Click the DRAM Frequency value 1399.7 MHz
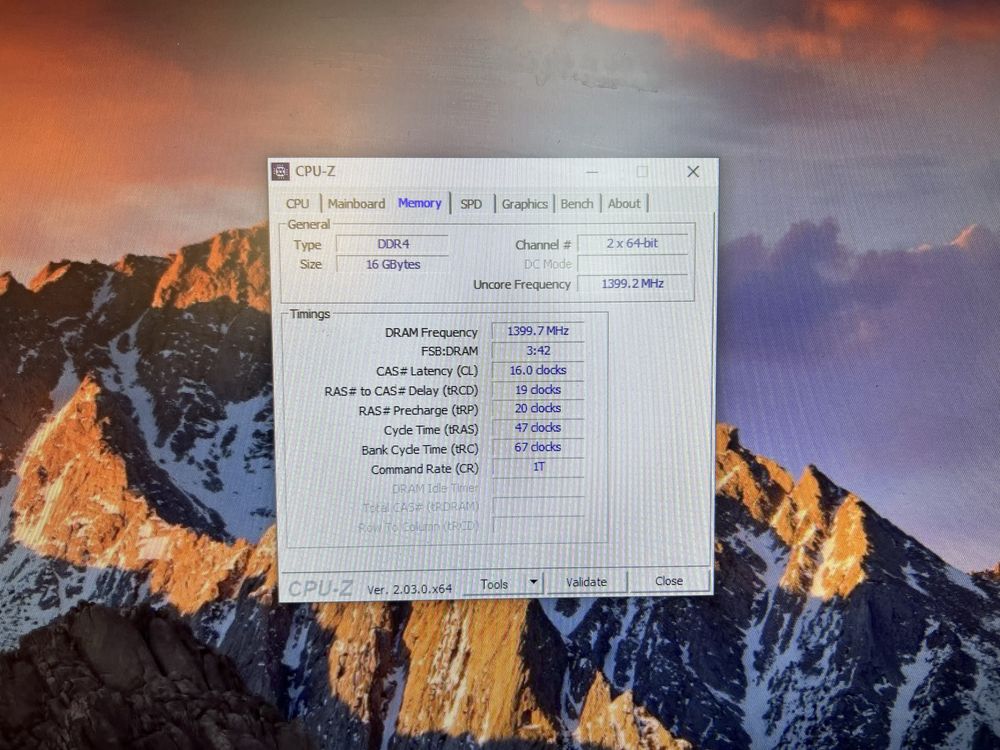This screenshot has width=1000, height=750. (538, 331)
